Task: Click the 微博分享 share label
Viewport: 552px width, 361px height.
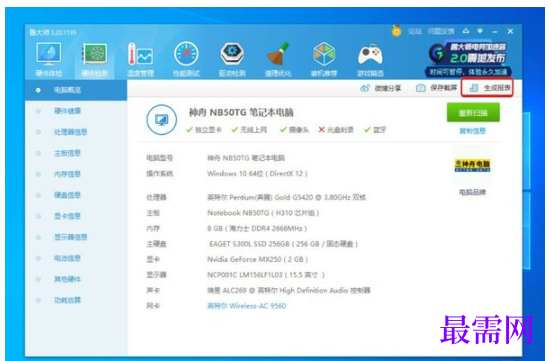Action: [388, 88]
